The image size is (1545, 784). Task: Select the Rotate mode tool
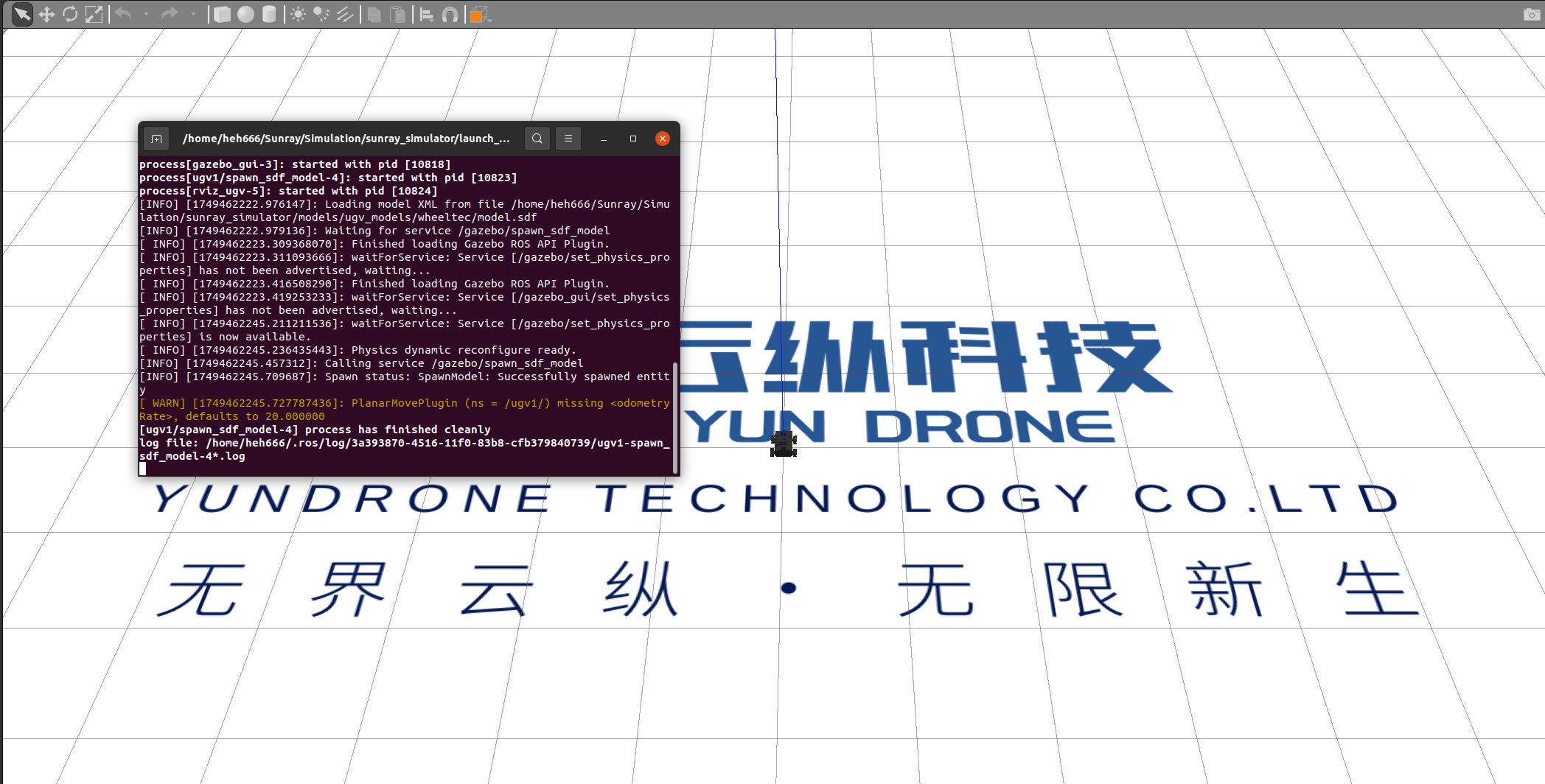pyautogui.click(x=70, y=14)
